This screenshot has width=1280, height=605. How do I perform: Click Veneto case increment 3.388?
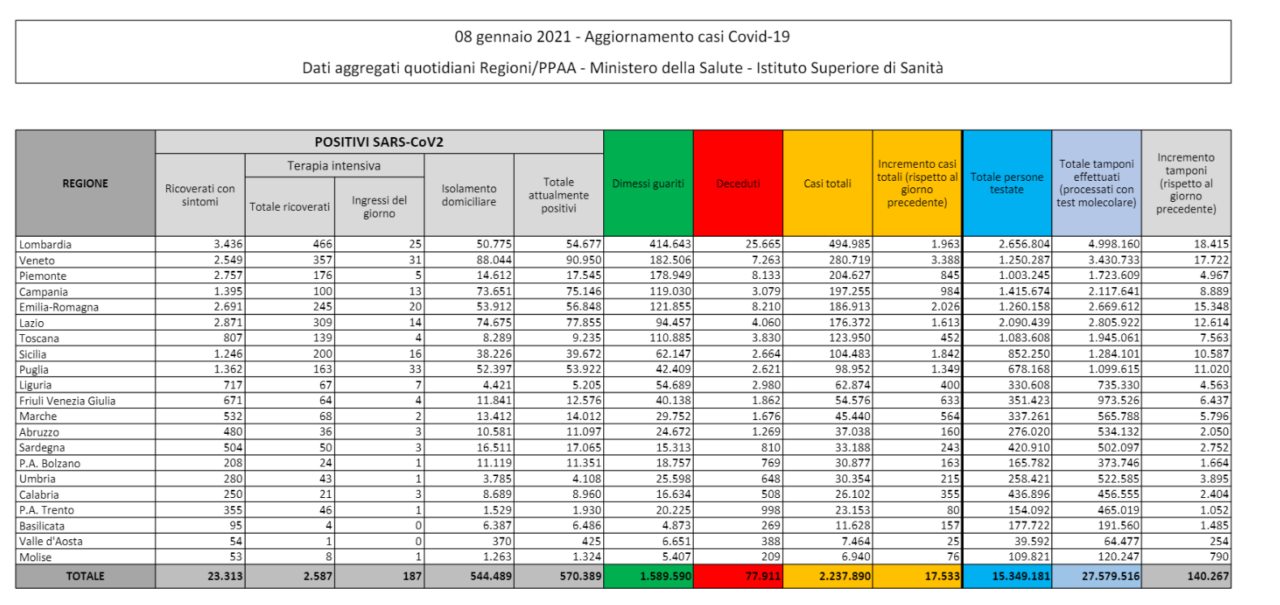click(x=943, y=259)
